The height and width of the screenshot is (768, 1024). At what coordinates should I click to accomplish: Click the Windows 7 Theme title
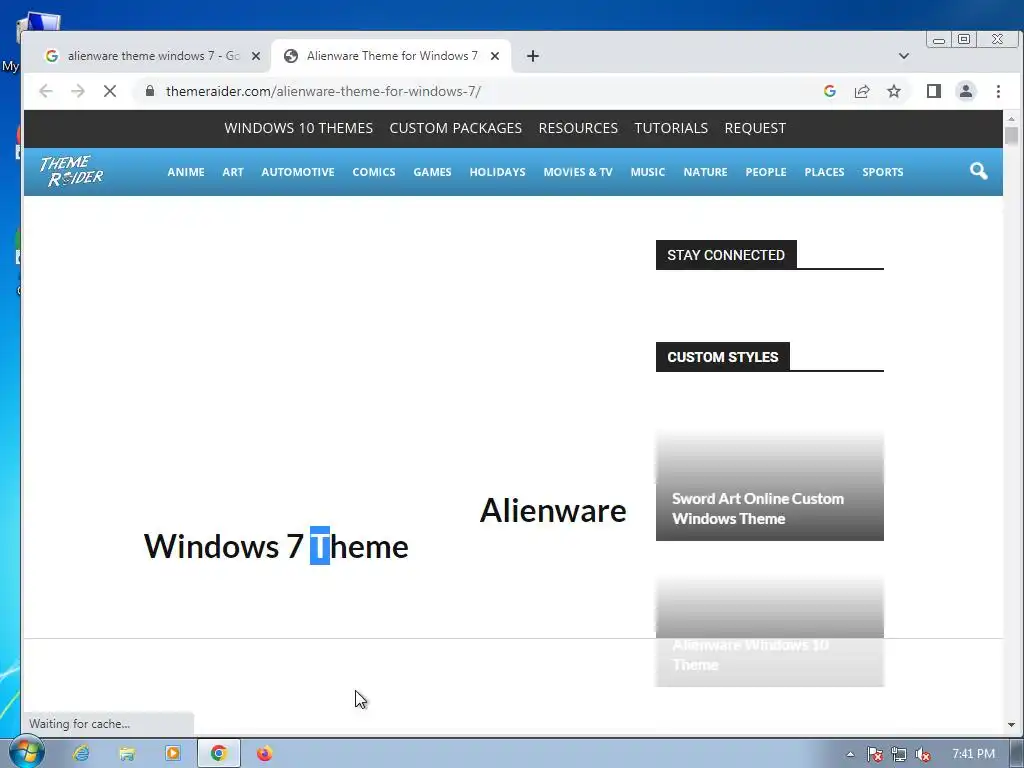coord(276,547)
